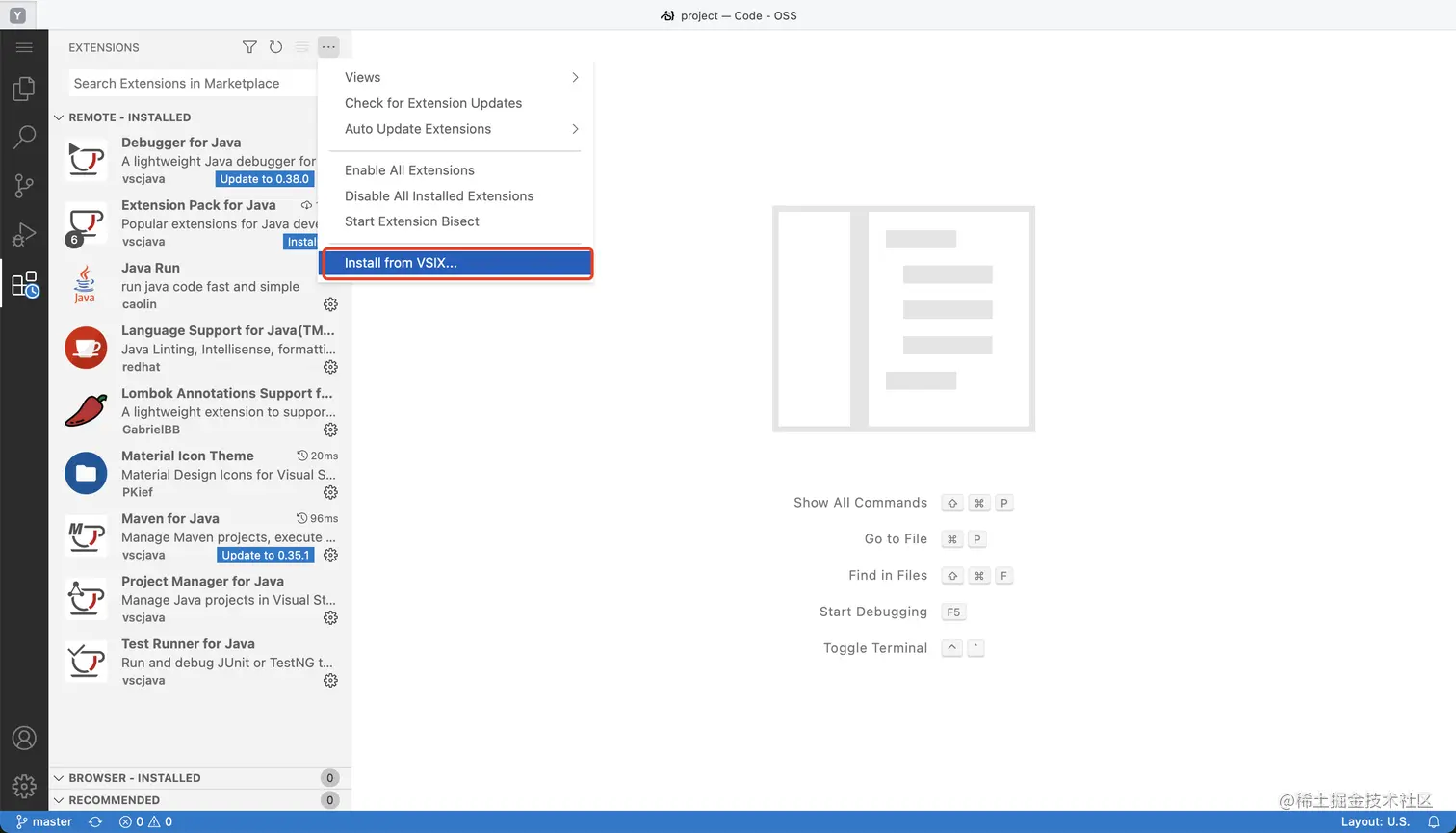Open the Auto Update Extensions submenu
This screenshot has width=1456, height=833.
coord(455,129)
